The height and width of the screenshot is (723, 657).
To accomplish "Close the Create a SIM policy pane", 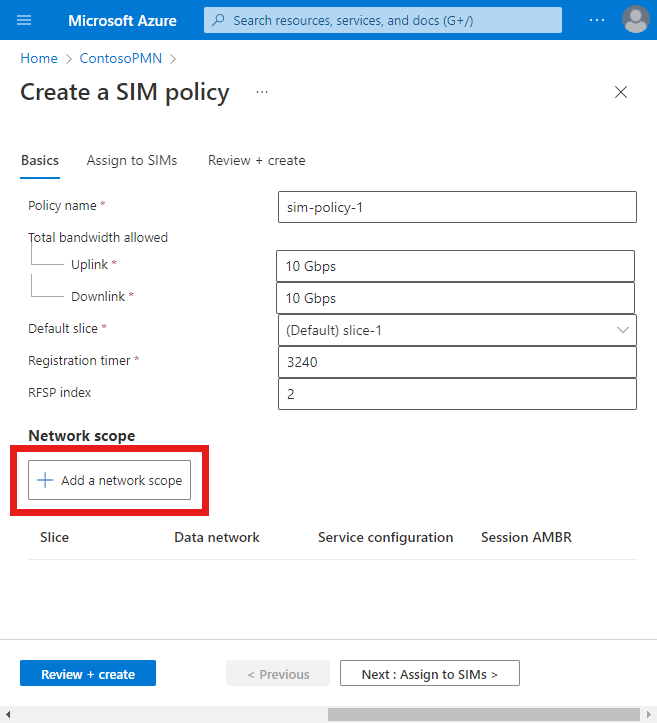I will click(x=621, y=92).
